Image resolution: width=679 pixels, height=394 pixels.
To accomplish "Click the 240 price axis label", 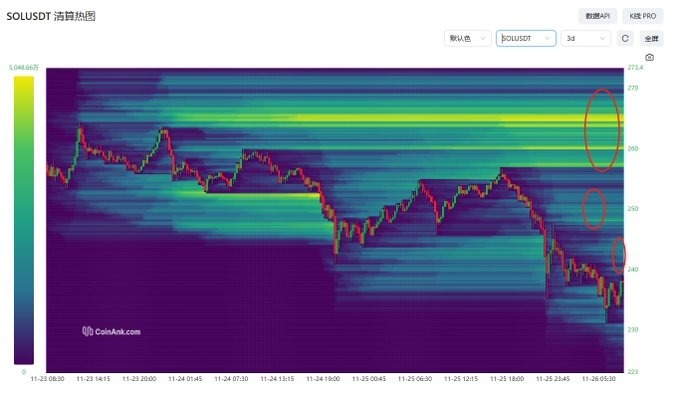I will point(633,269).
